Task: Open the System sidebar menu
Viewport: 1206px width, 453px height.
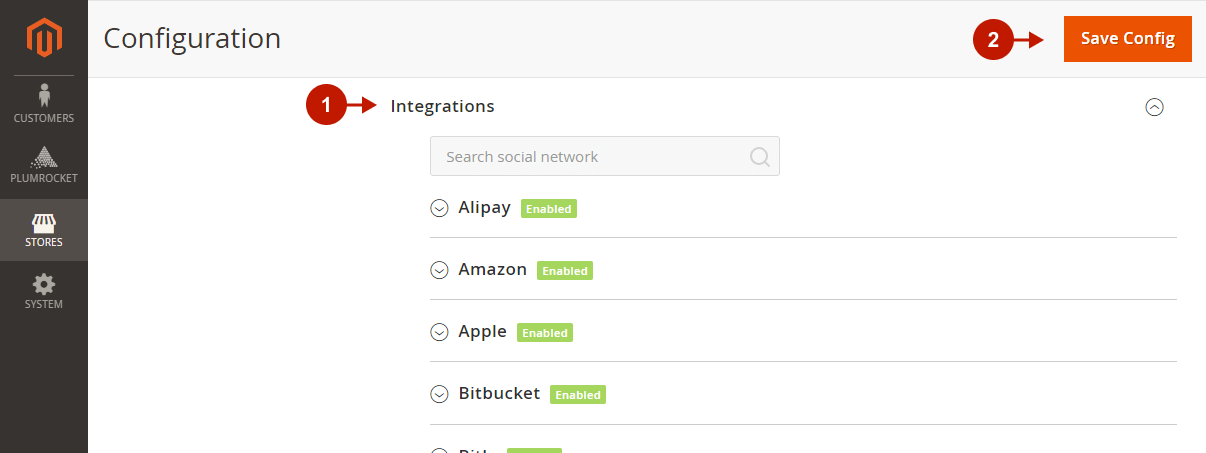Action: tap(44, 291)
